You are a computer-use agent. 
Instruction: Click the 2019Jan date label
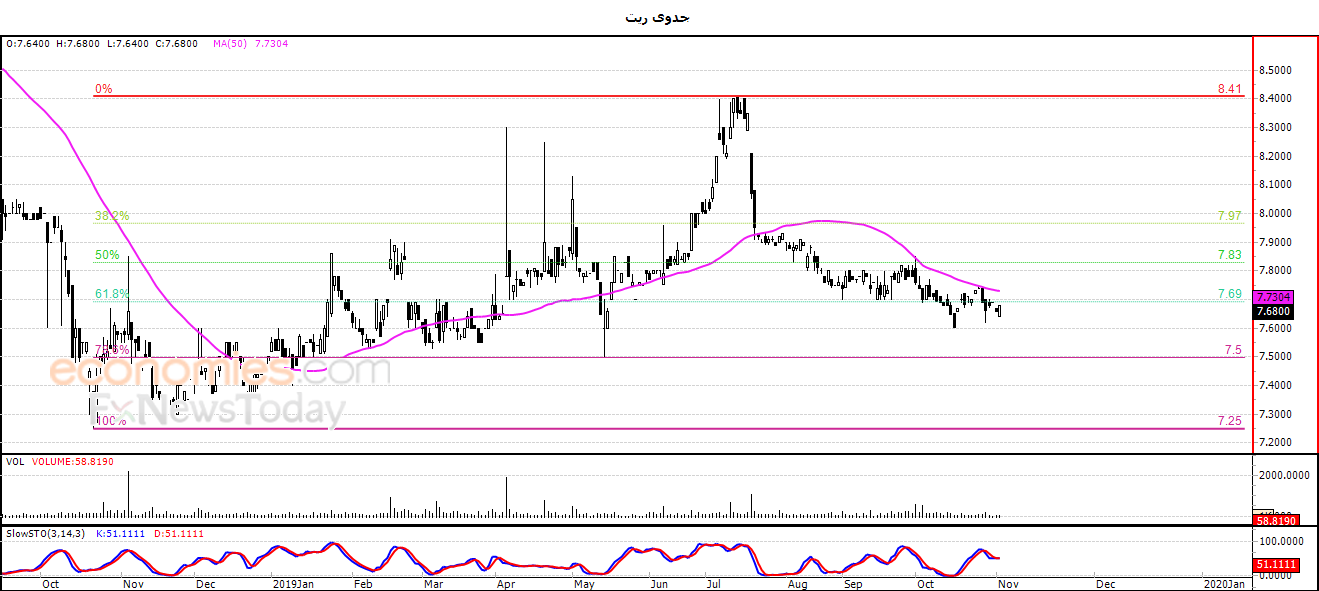coord(294,582)
